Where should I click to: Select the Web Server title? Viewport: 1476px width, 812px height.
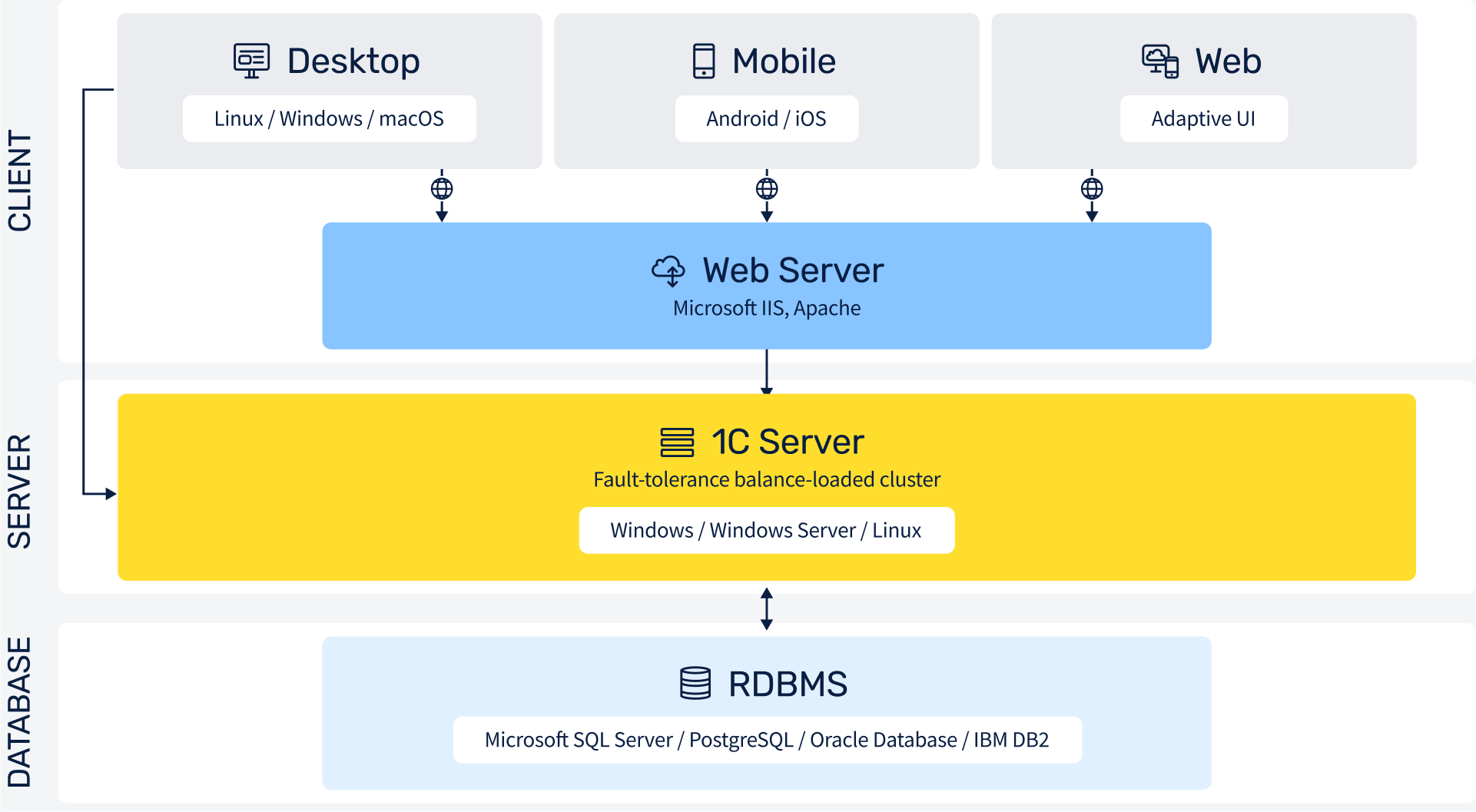794,270
